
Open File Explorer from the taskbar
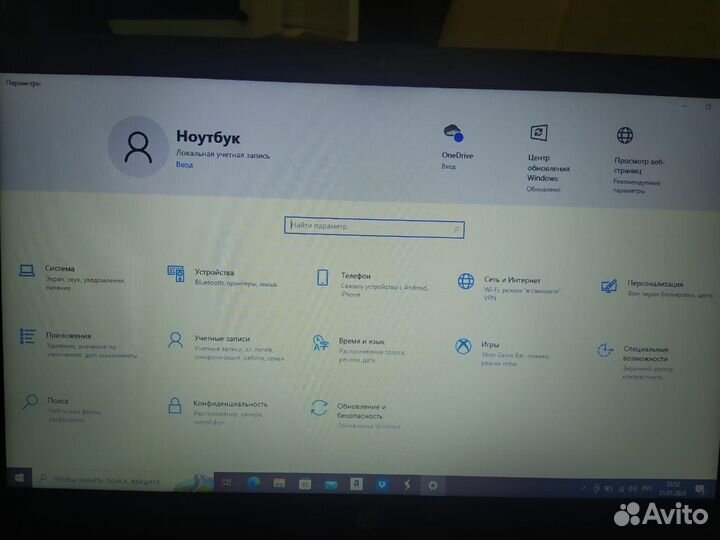pyautogui.click(x=279, y=484)
